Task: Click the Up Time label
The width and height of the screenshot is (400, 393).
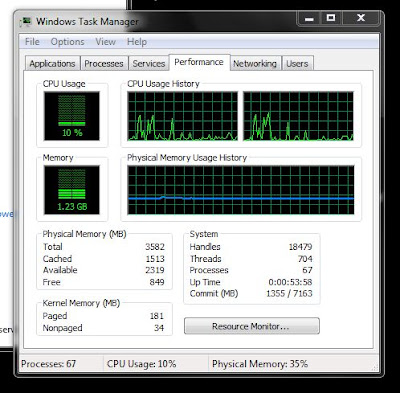Action: click(x=205, y=282)
